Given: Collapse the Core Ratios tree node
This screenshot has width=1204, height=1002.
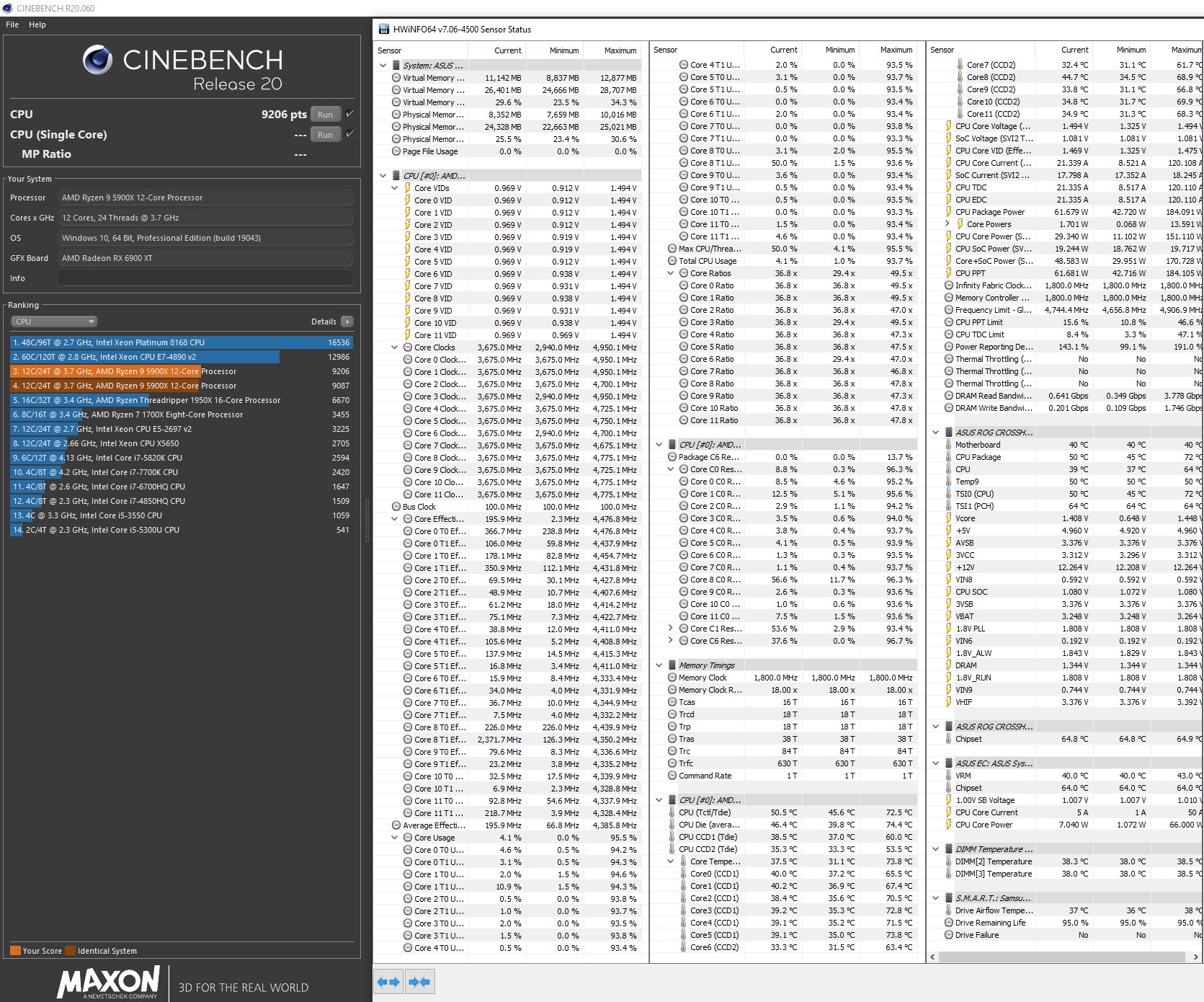Looking at the screenshot, I should pyautogui.click(x=671, y=273).
